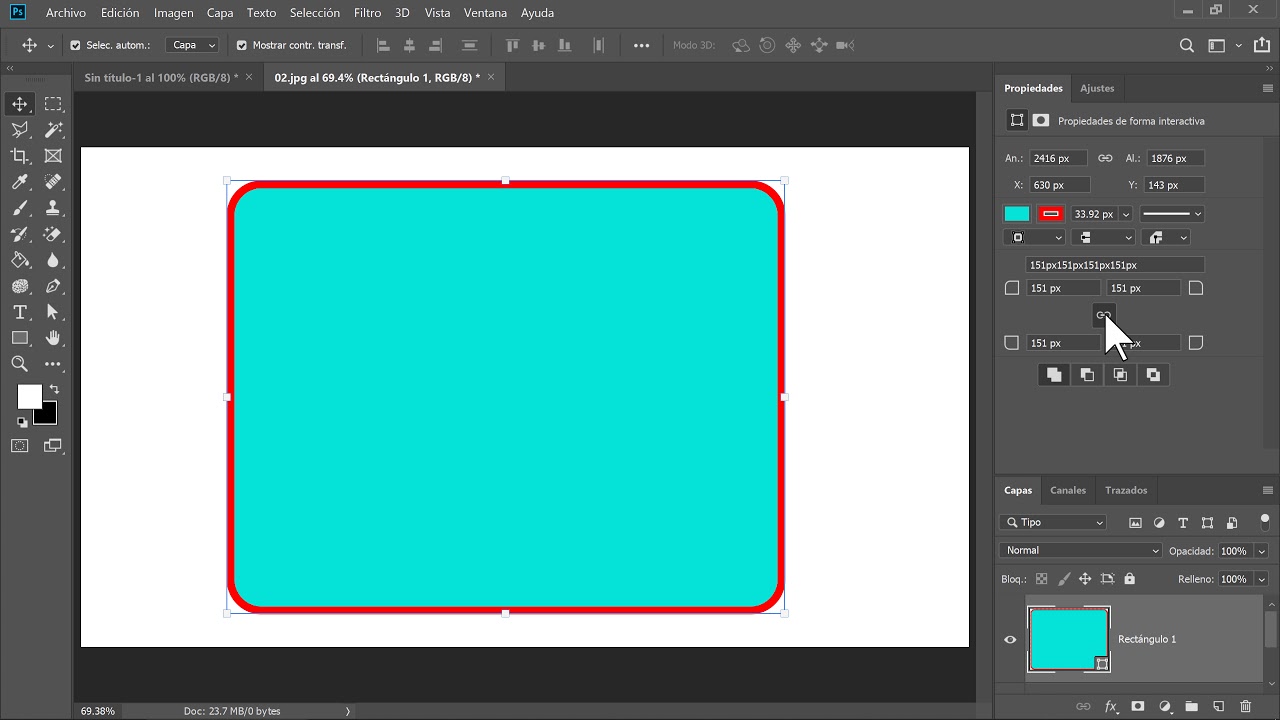Click the Ajustes panel button
The width and height of the screenshot is (1280, 720).
point(1097,88)
